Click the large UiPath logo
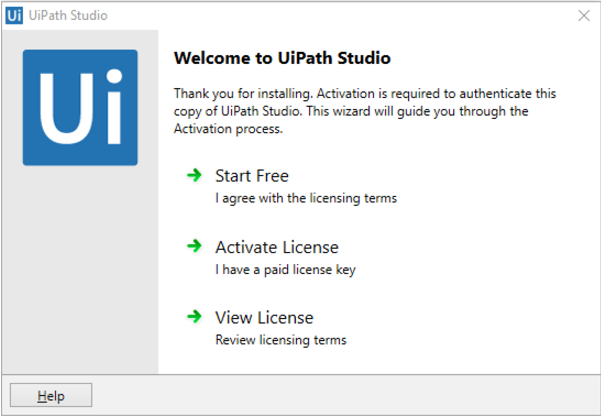601x416 pixels. (80, 107)
